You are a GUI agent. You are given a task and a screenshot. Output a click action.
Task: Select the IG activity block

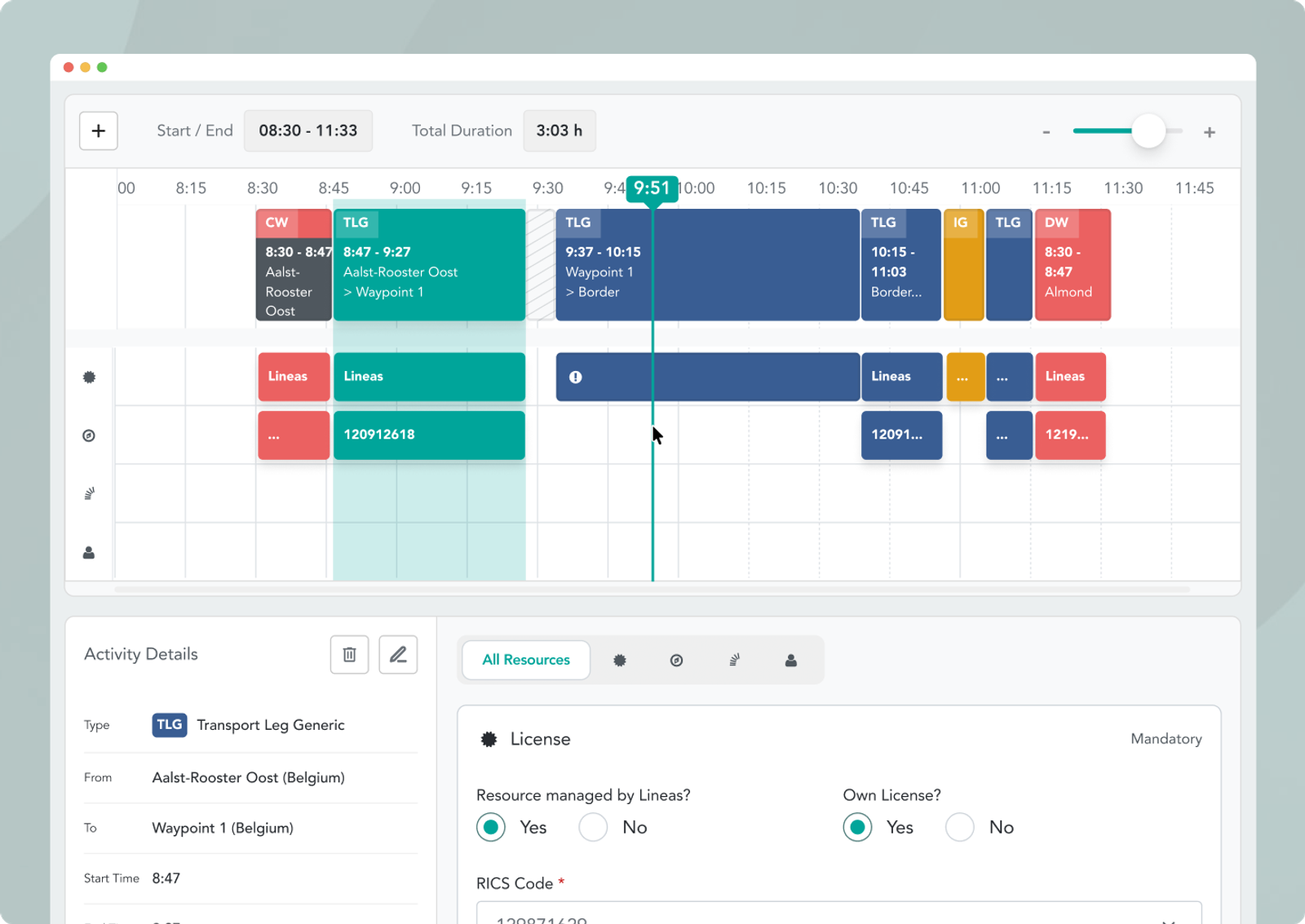click(963, 264)
